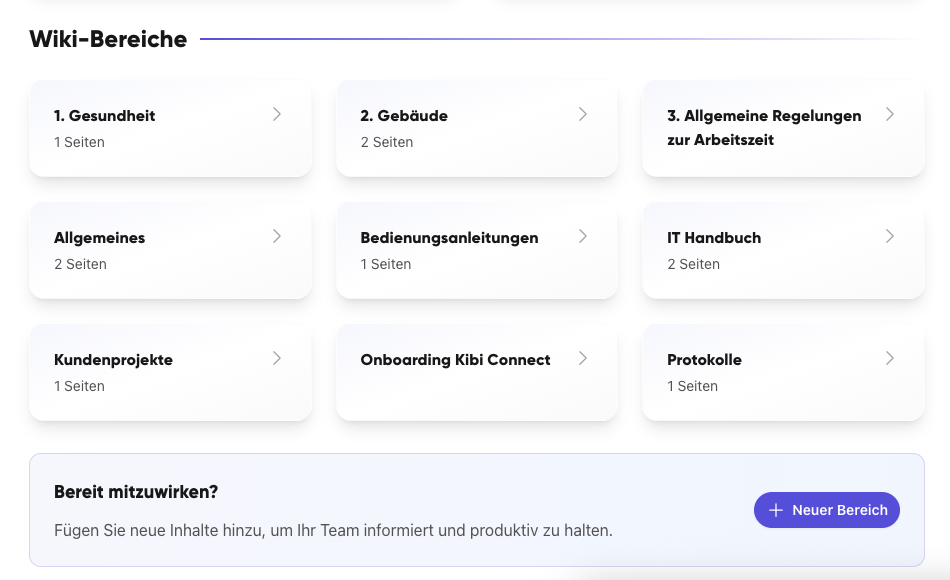This screenshot has width=950, height=580.
Task: Click the plus icon in the Neuer Bereich button
Action: tap(775, 510)
